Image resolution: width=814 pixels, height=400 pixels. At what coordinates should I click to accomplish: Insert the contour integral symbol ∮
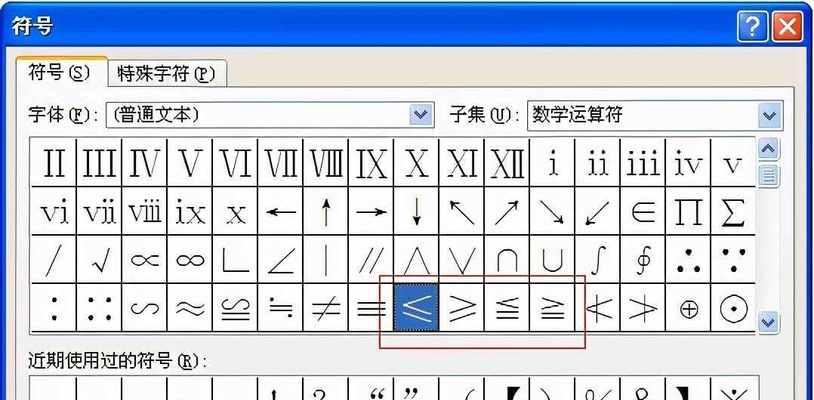643,259
